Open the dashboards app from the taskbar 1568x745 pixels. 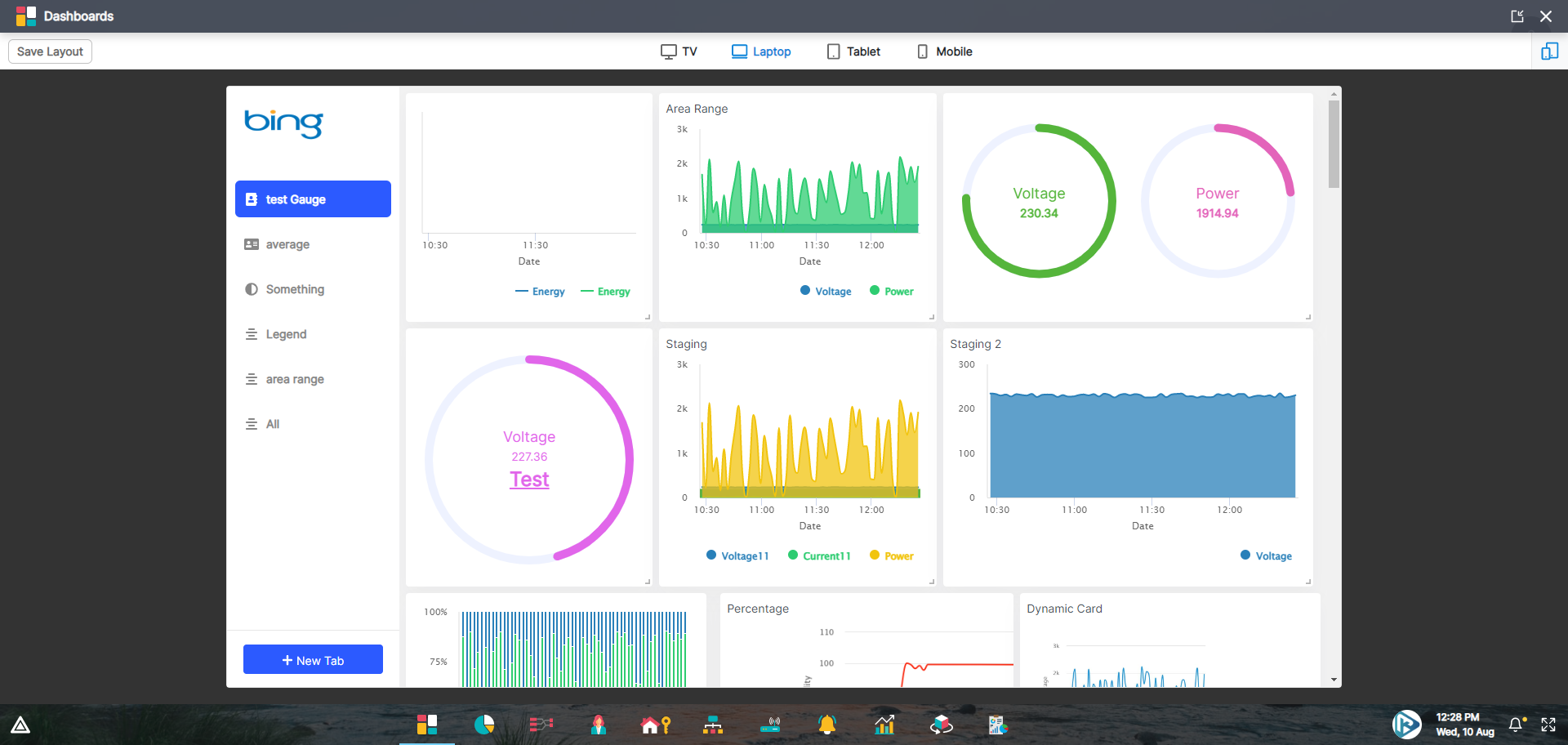(425, 725)
